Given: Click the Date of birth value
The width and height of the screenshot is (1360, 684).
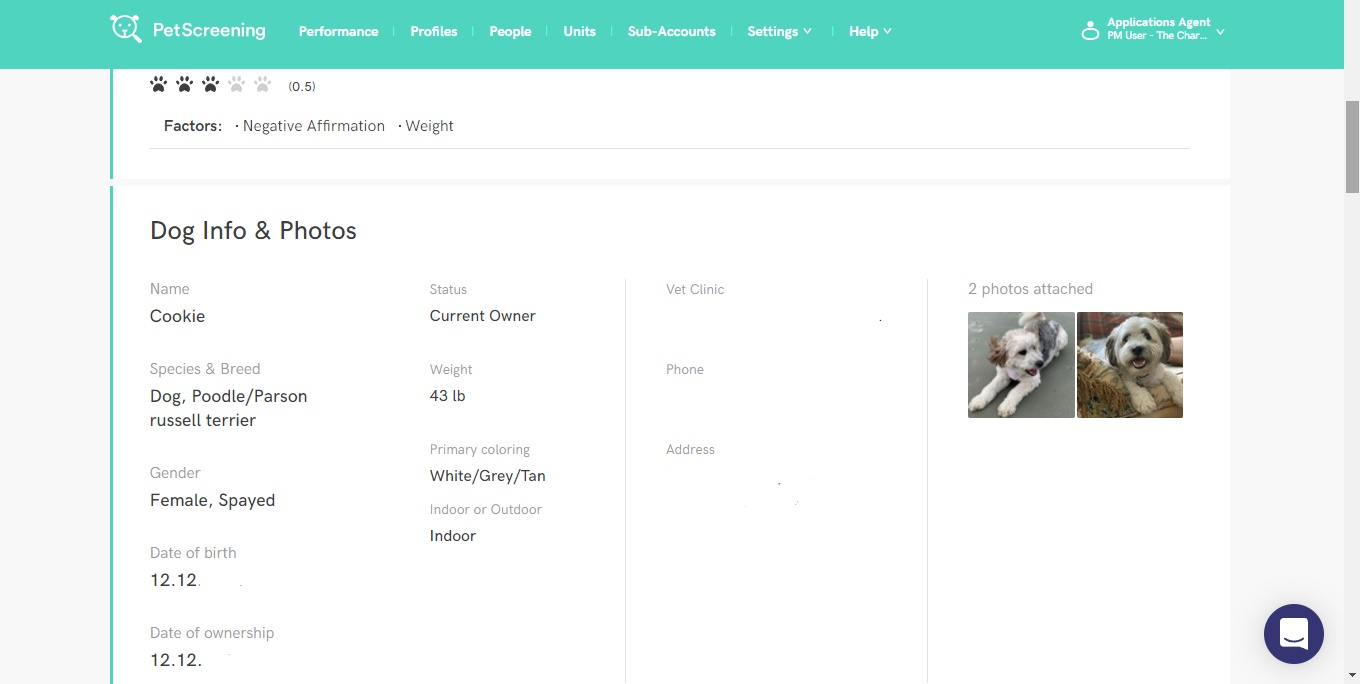Looking at the screenshot, I should (x=175, y=580).
